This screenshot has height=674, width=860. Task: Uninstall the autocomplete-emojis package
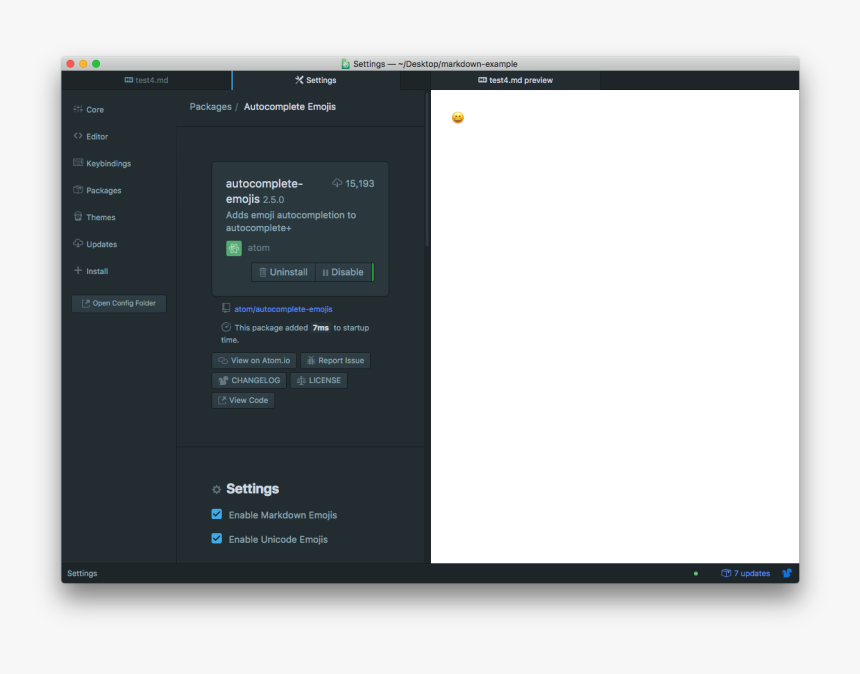coord(284,272)
